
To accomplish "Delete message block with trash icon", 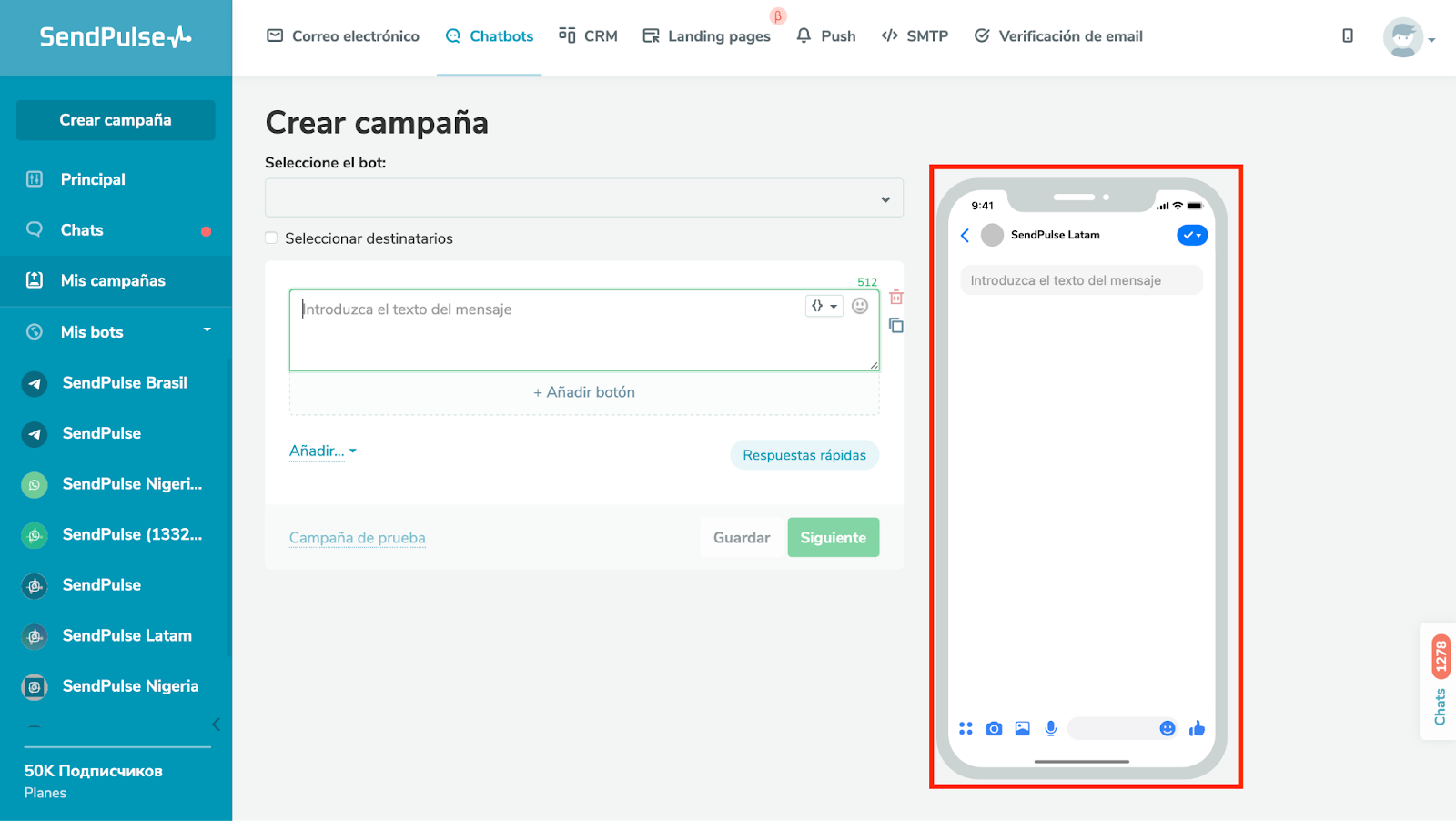I will [x=896, y=298].
